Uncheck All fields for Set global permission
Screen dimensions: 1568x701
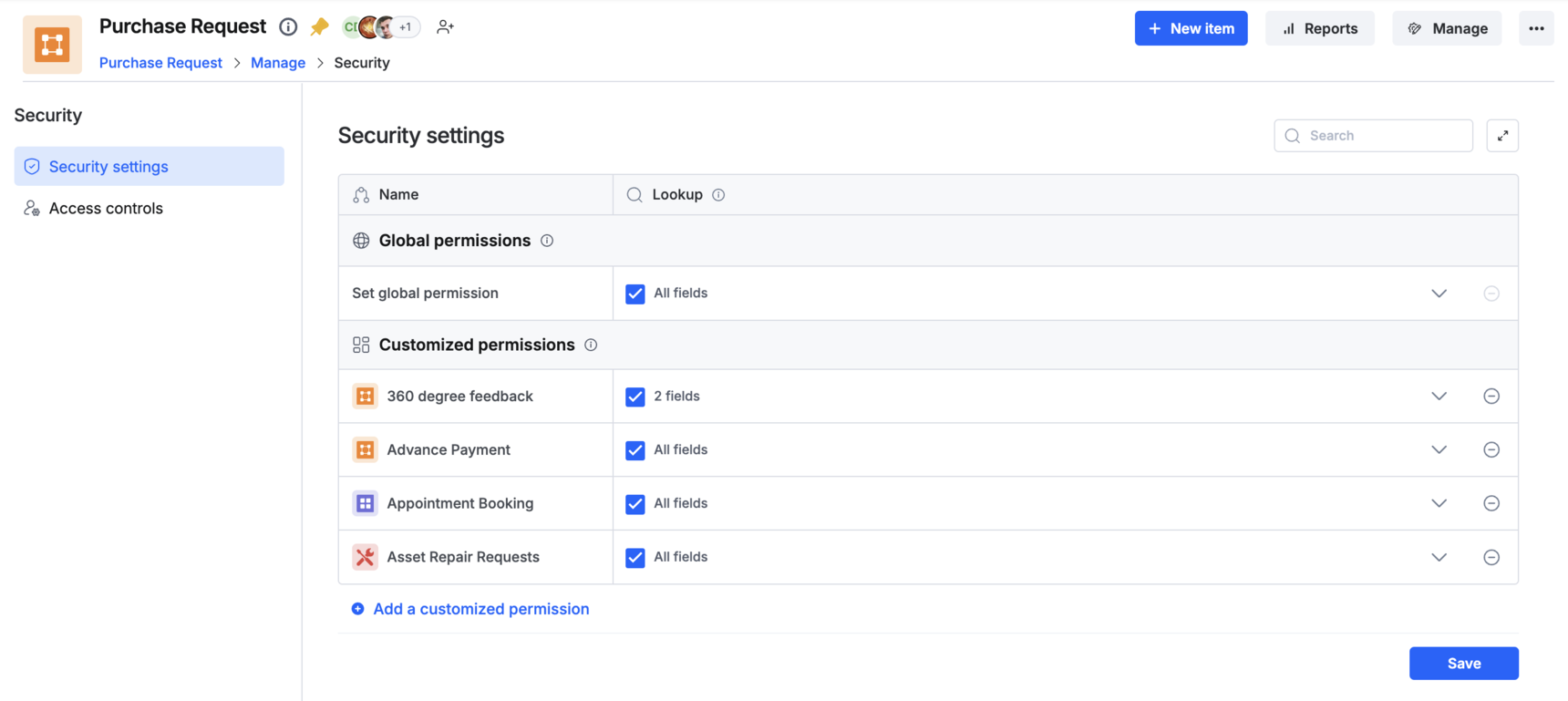(x=635, y=294)
